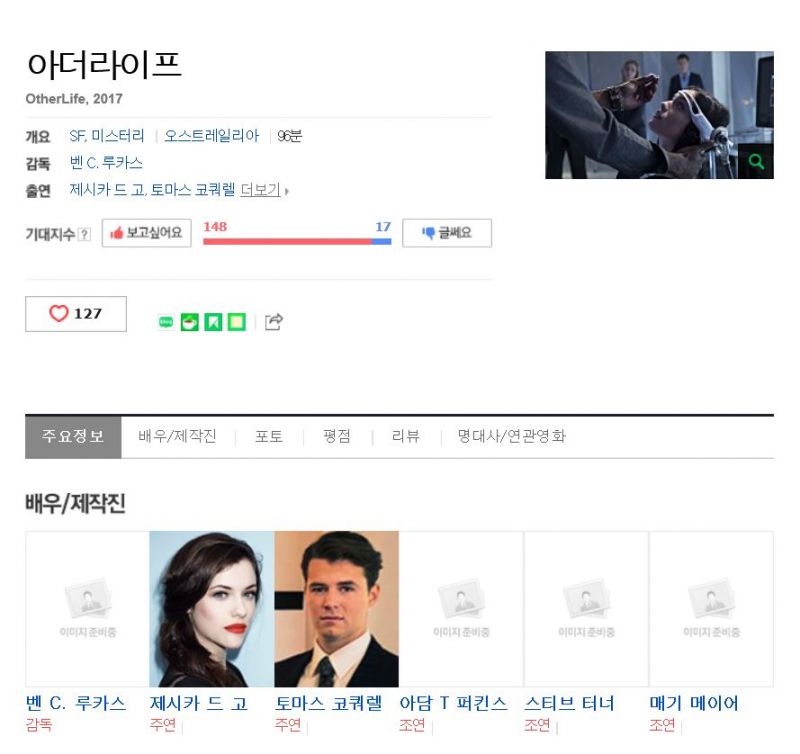The width and height of the screenshot is (800, 754).
Task: Share via the Naver blog icon
Action: (166, 322)
